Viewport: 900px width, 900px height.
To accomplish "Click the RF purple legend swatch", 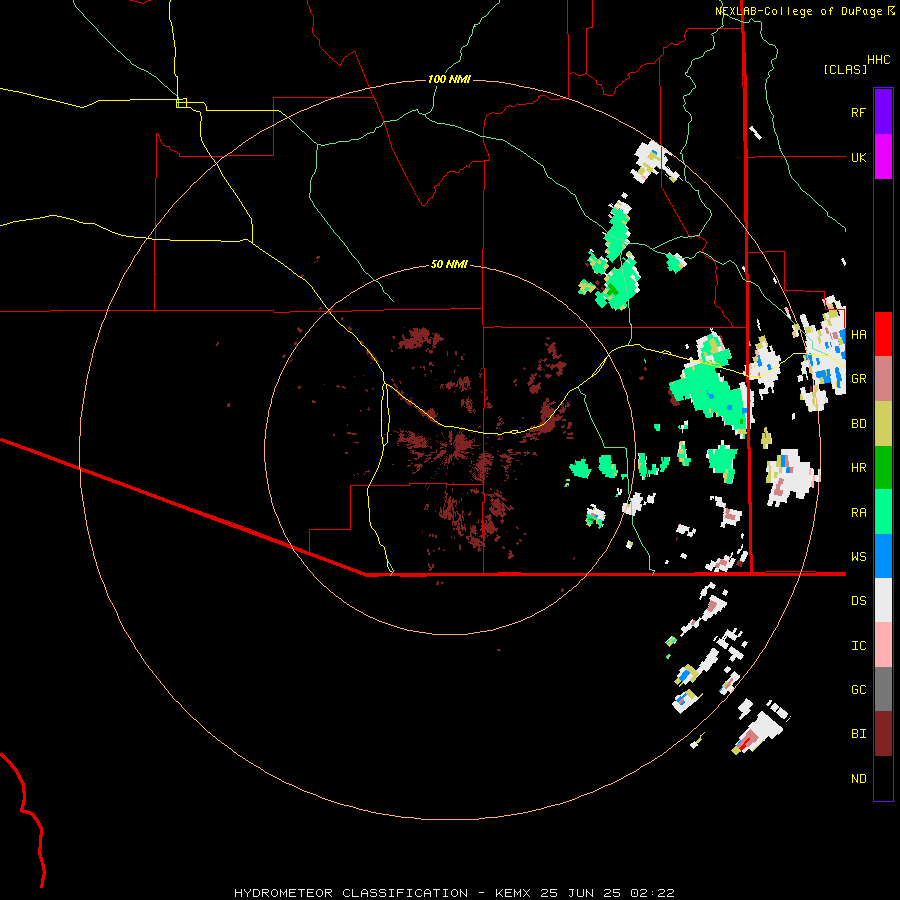I will click(883, 112).
